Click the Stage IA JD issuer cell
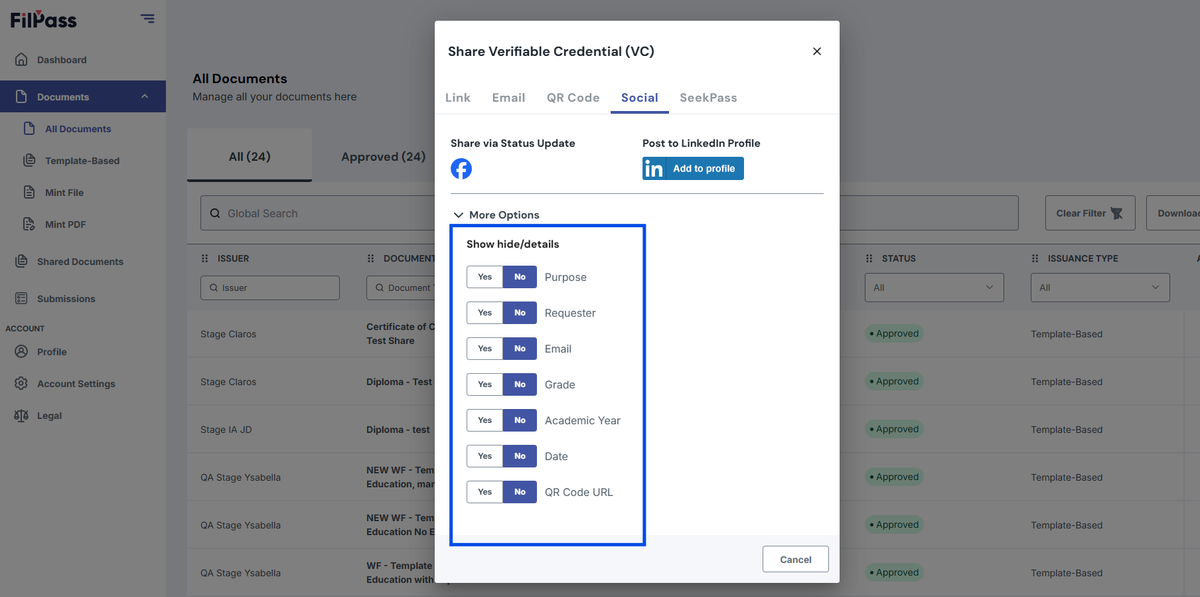Viewport: 1200px width, 597px height. click(226, 430)
